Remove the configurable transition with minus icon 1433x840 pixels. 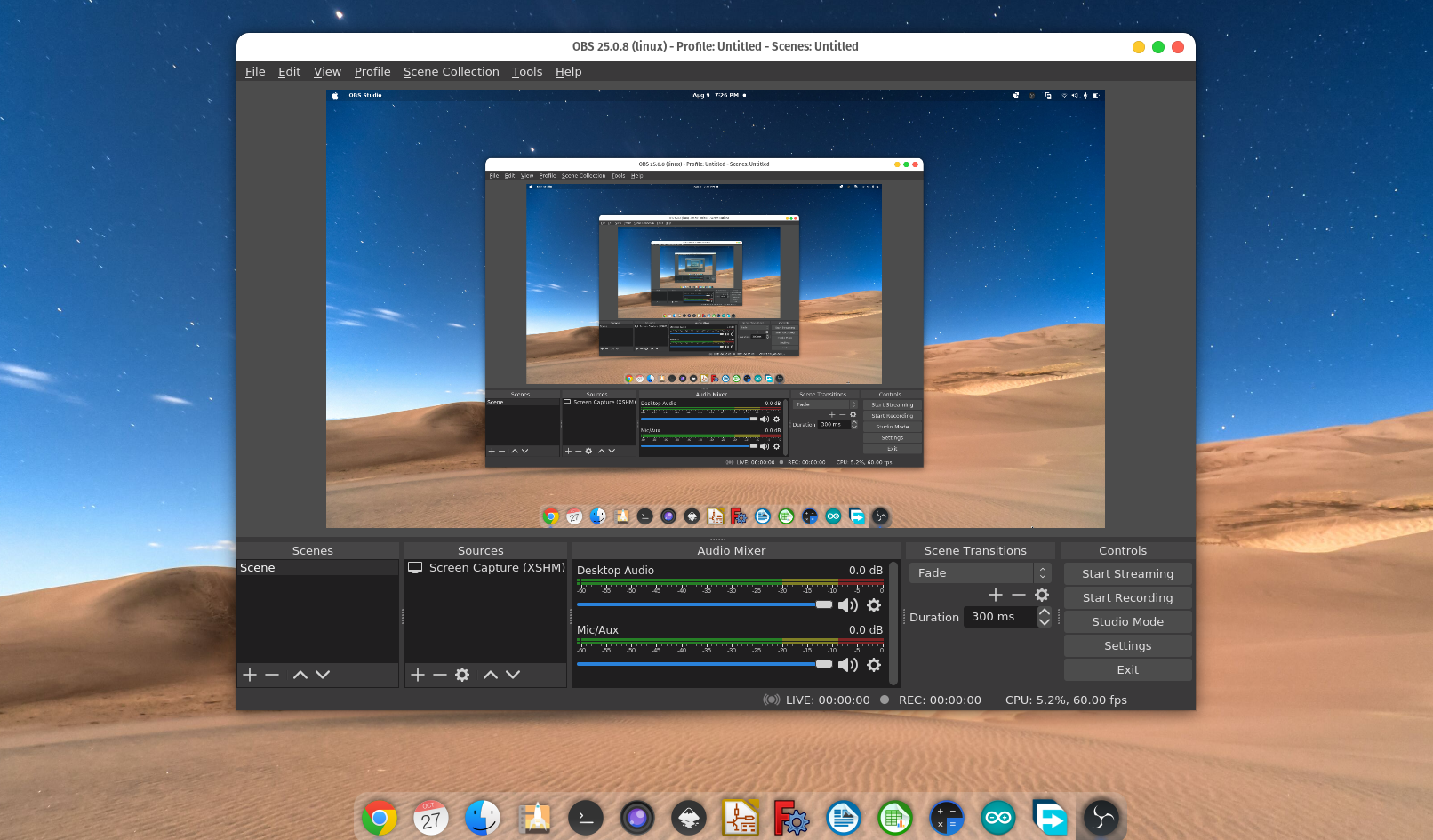(1019, 595)
